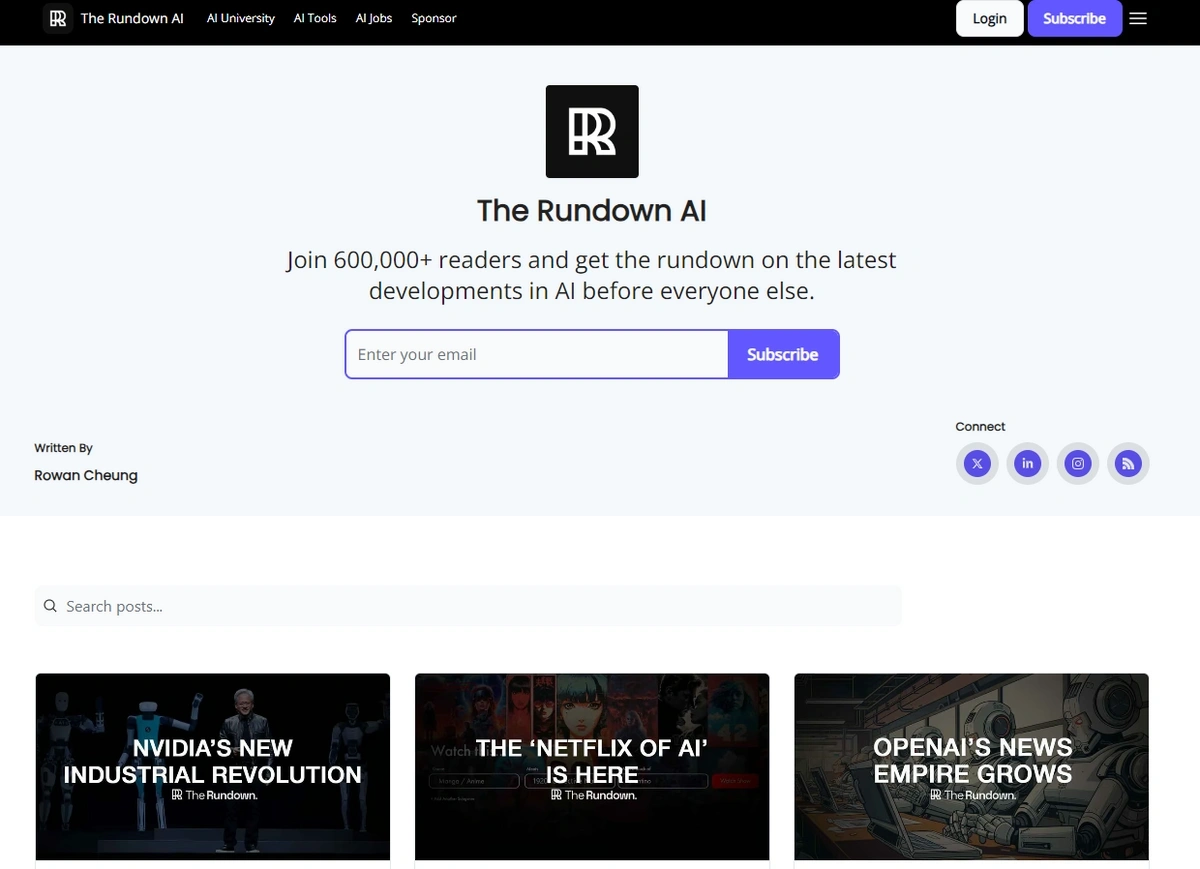The height and width of the screenshot is (869, 1200).
Task: Click the 'Join 600,000+ readers' tagline
Action: pyautogui.click(x=592, y=275)
